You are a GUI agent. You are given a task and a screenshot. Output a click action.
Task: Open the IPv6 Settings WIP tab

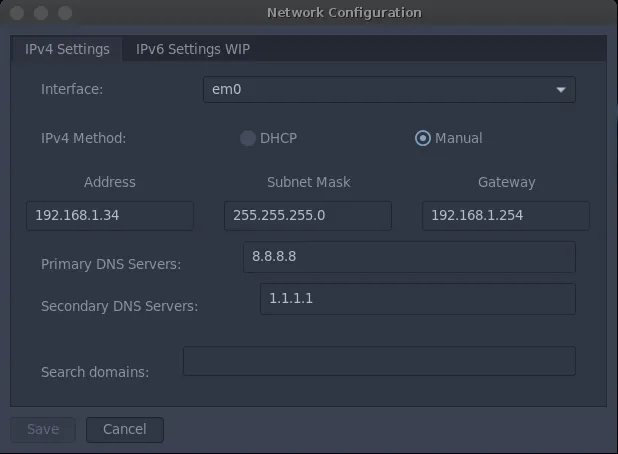(x=193, y=49)
